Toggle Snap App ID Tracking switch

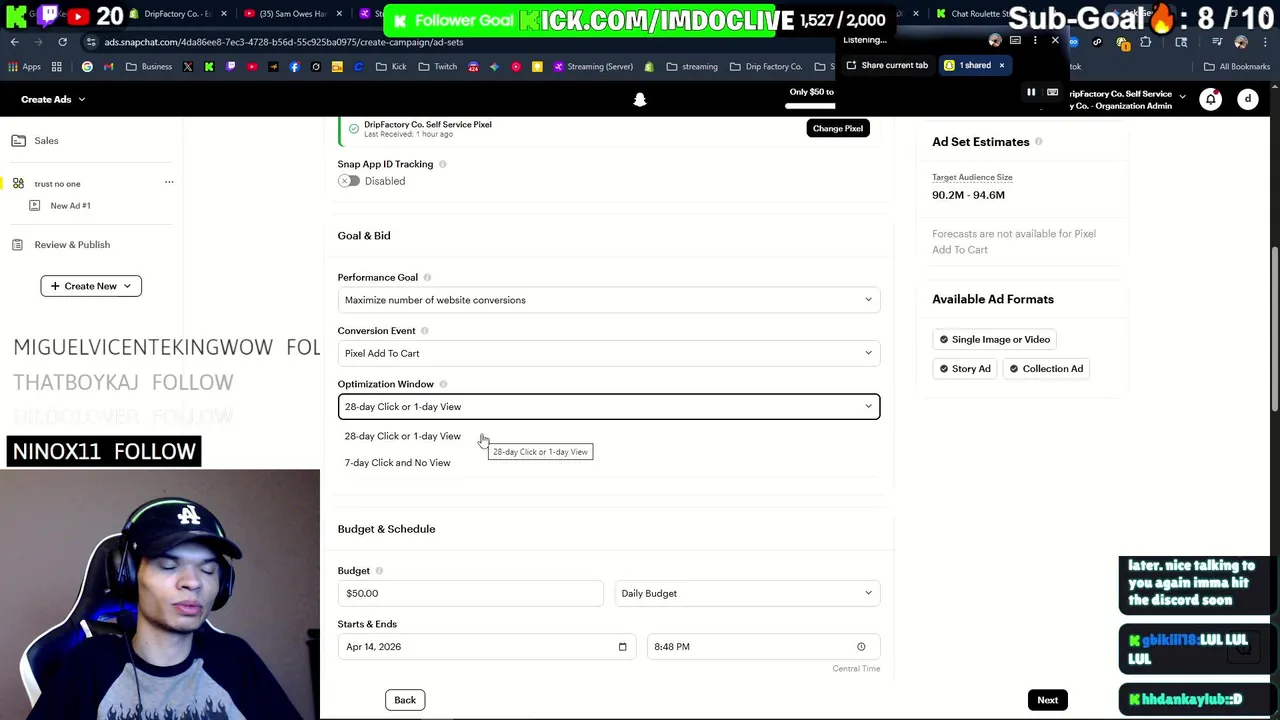[348, 181]
